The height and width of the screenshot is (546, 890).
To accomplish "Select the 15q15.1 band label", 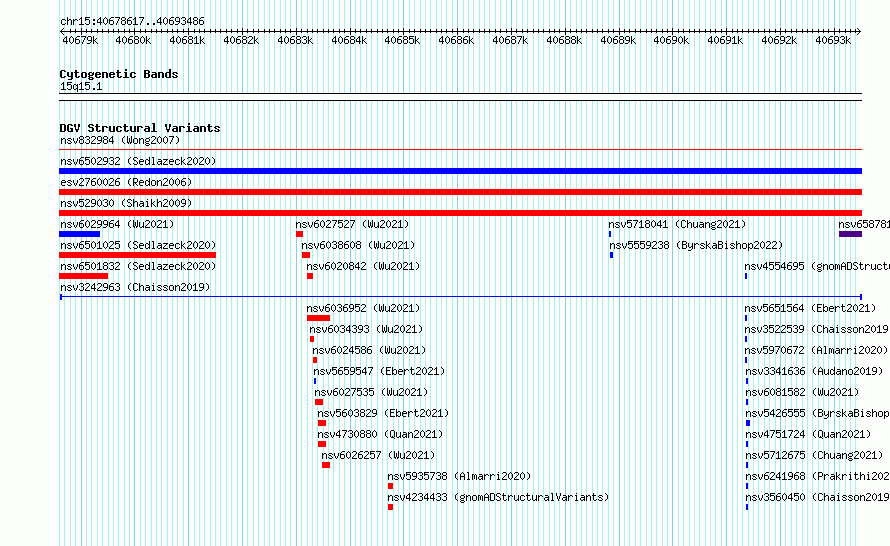I will (x=81, y=86).
